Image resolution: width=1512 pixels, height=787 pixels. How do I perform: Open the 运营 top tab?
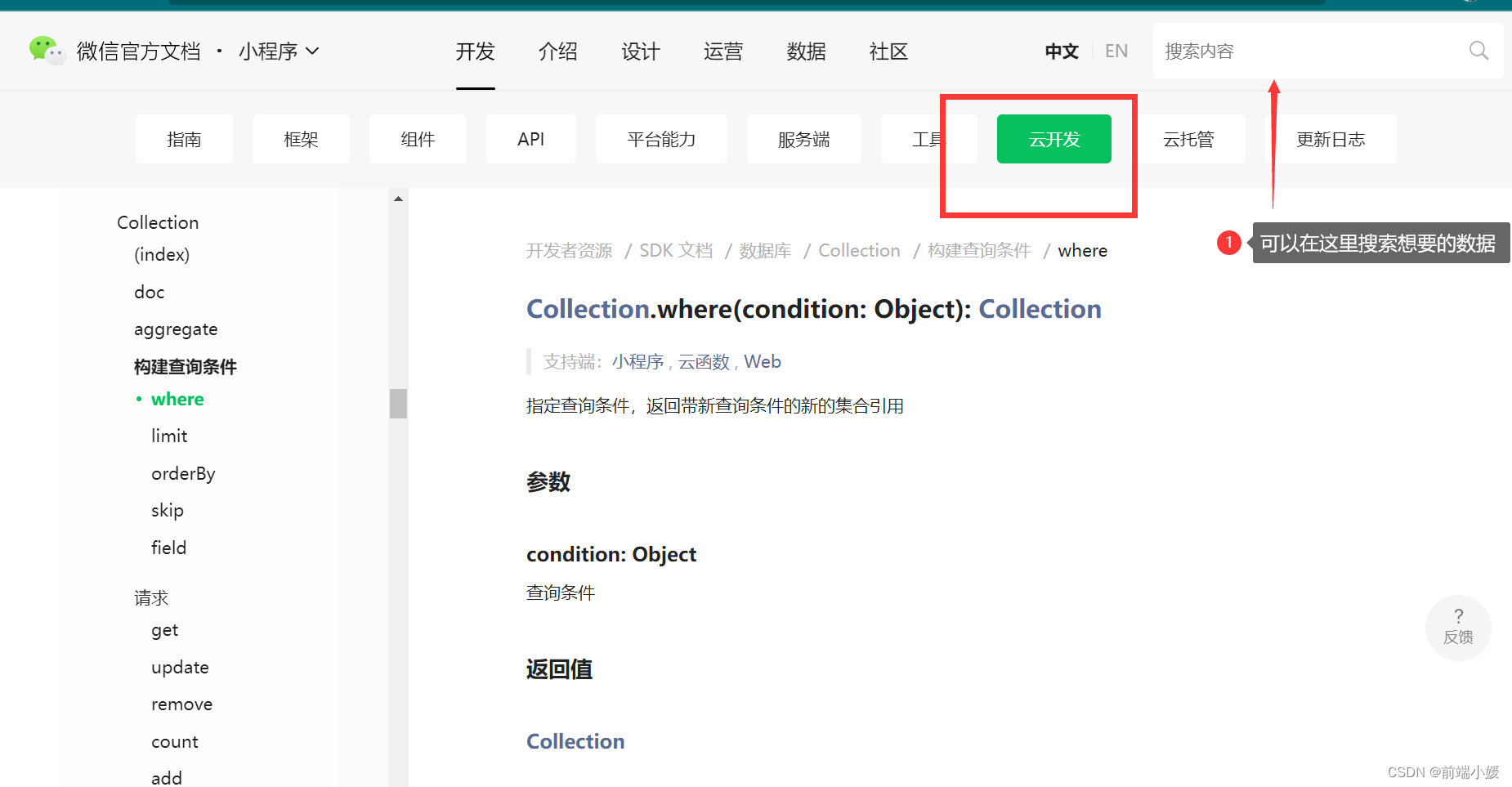[x=723, y=51]
